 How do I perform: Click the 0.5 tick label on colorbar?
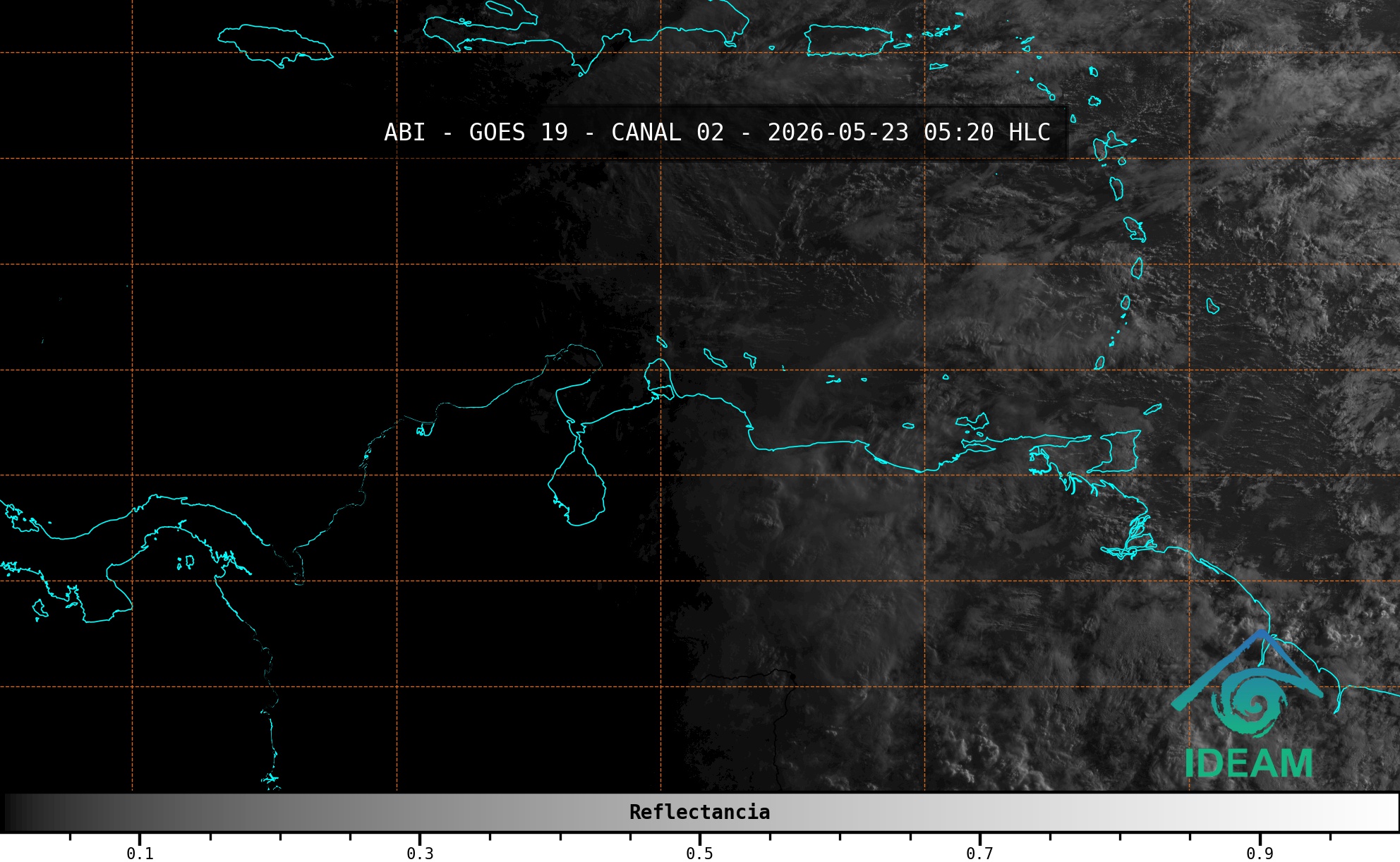pyautogui.click(x=699, y=854)
